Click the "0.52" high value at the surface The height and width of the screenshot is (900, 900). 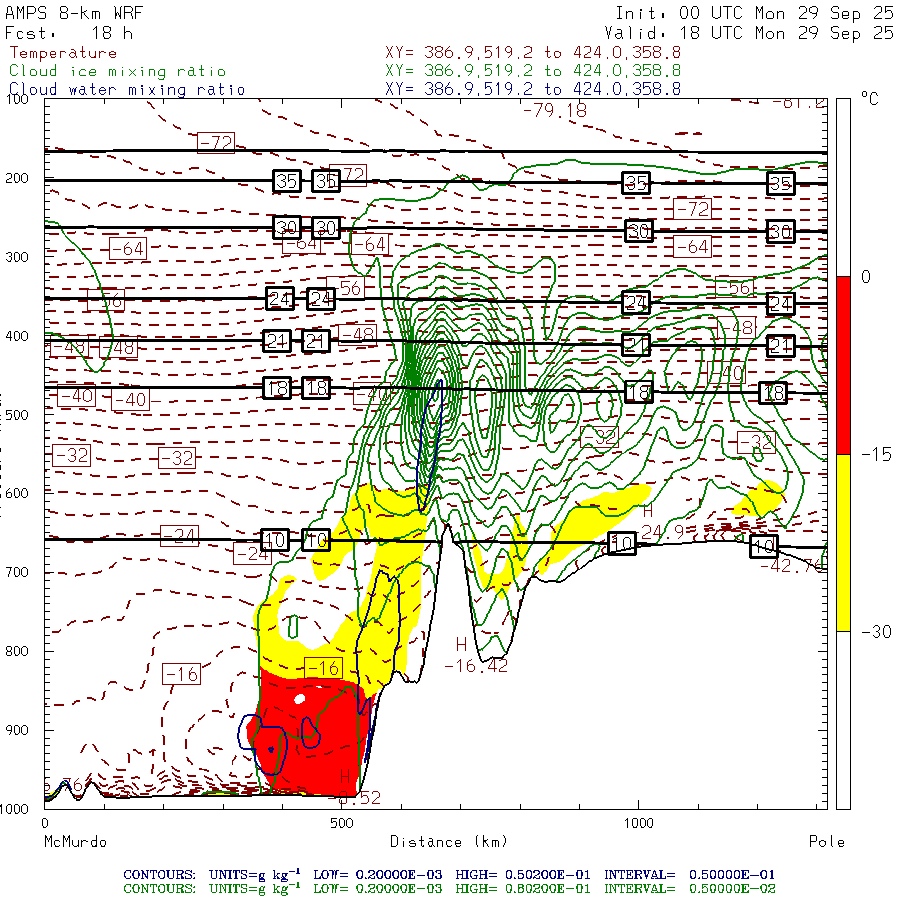point(359,798)
